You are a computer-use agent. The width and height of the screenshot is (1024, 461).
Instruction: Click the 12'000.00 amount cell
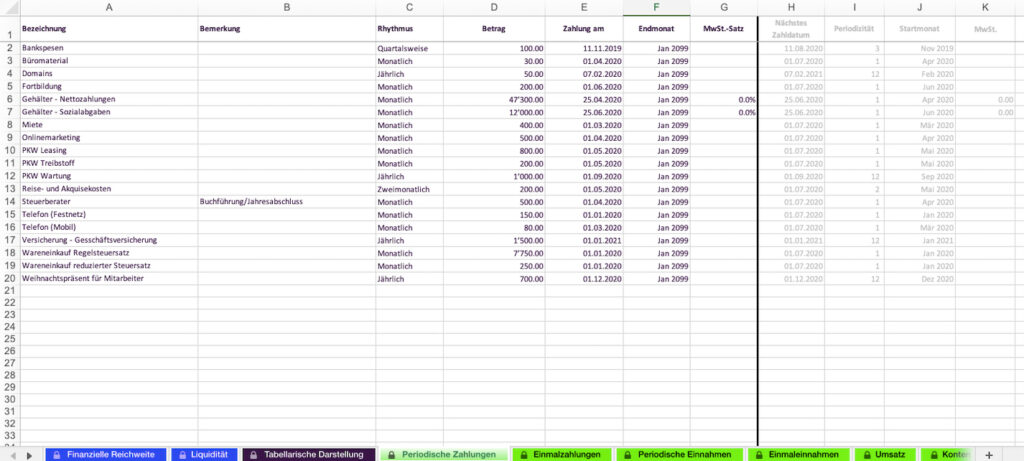494,112
